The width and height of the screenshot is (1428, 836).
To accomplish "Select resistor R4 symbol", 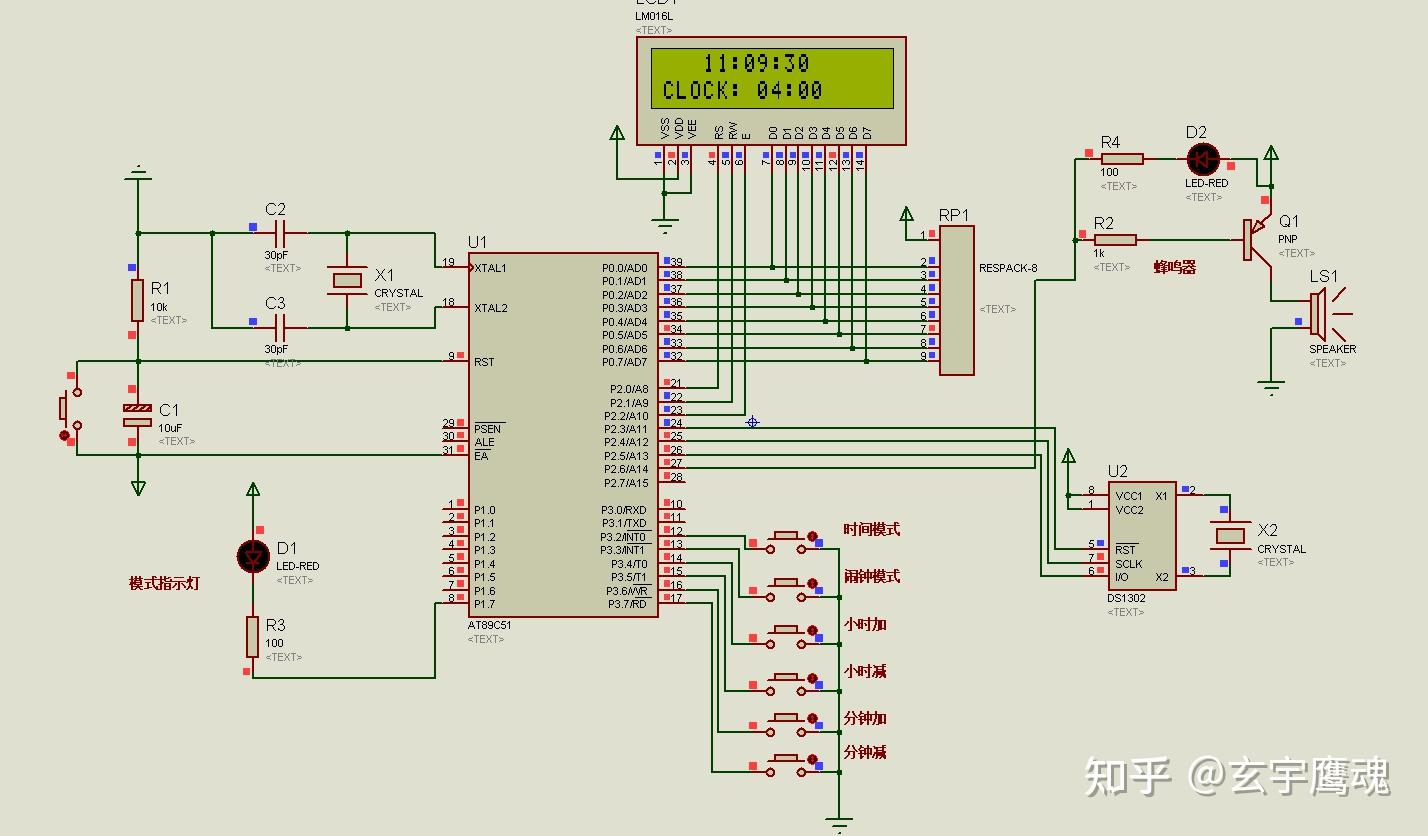I will coord(1124,158).
